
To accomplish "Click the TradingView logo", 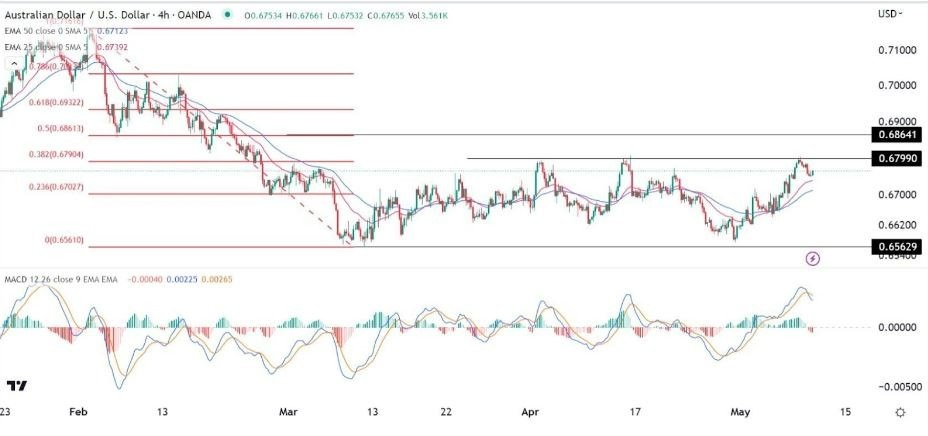I will pos(17,386).
